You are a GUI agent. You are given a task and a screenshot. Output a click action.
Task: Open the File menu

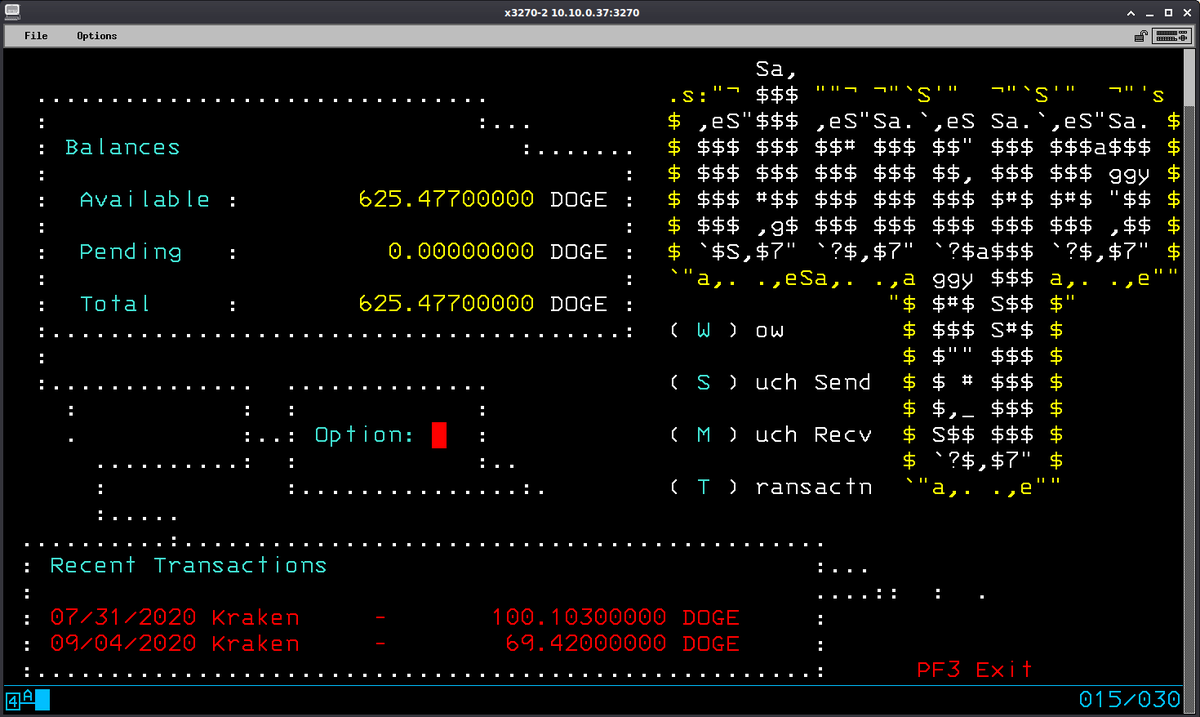(x=36, y=36)
